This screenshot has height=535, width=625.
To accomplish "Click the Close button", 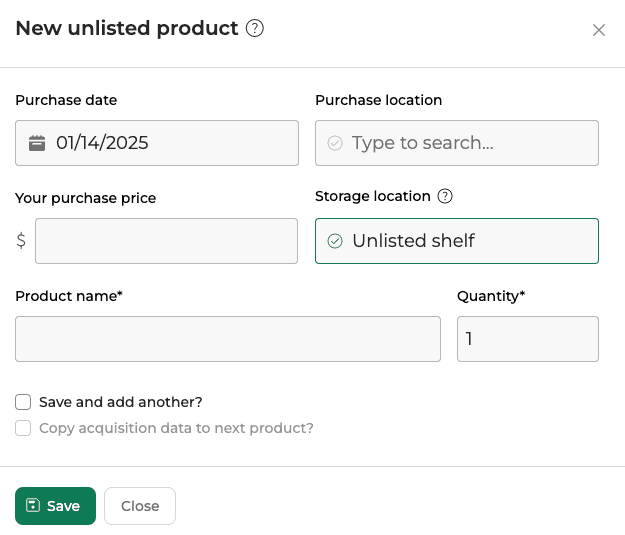I will [140, 506].
